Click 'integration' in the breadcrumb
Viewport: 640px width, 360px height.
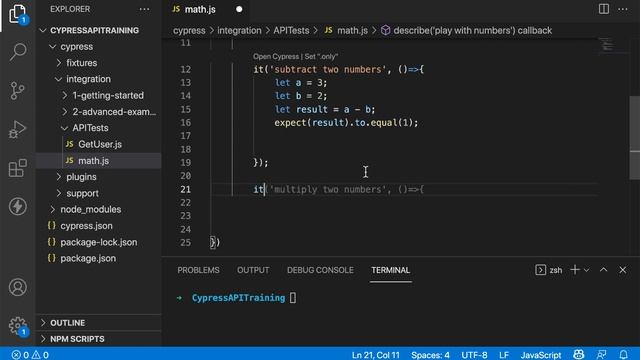pyautogui.click(x=239, y=31)
